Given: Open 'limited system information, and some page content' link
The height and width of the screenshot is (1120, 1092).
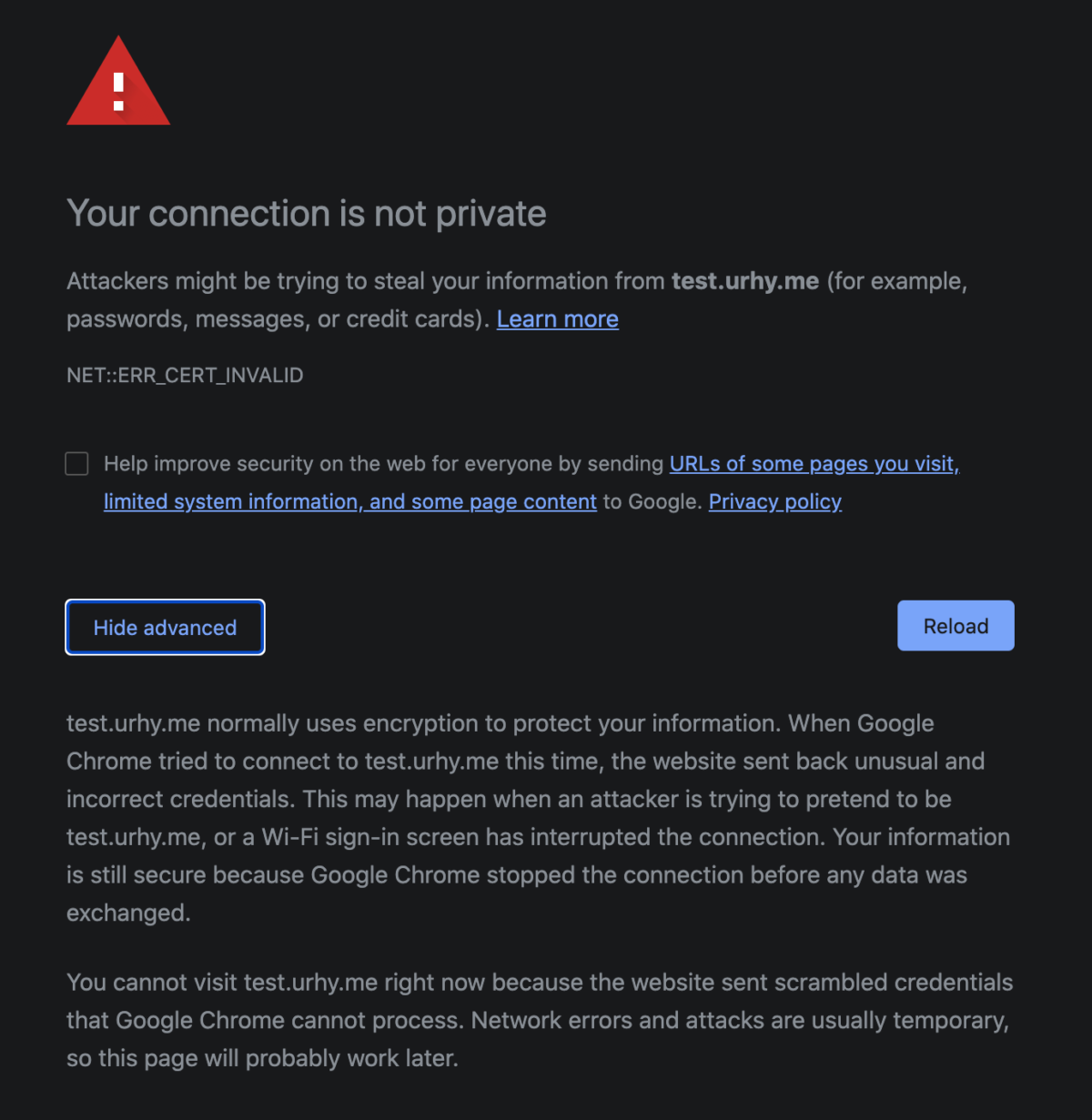Looking at the screenshot, I should pos(349,502).
